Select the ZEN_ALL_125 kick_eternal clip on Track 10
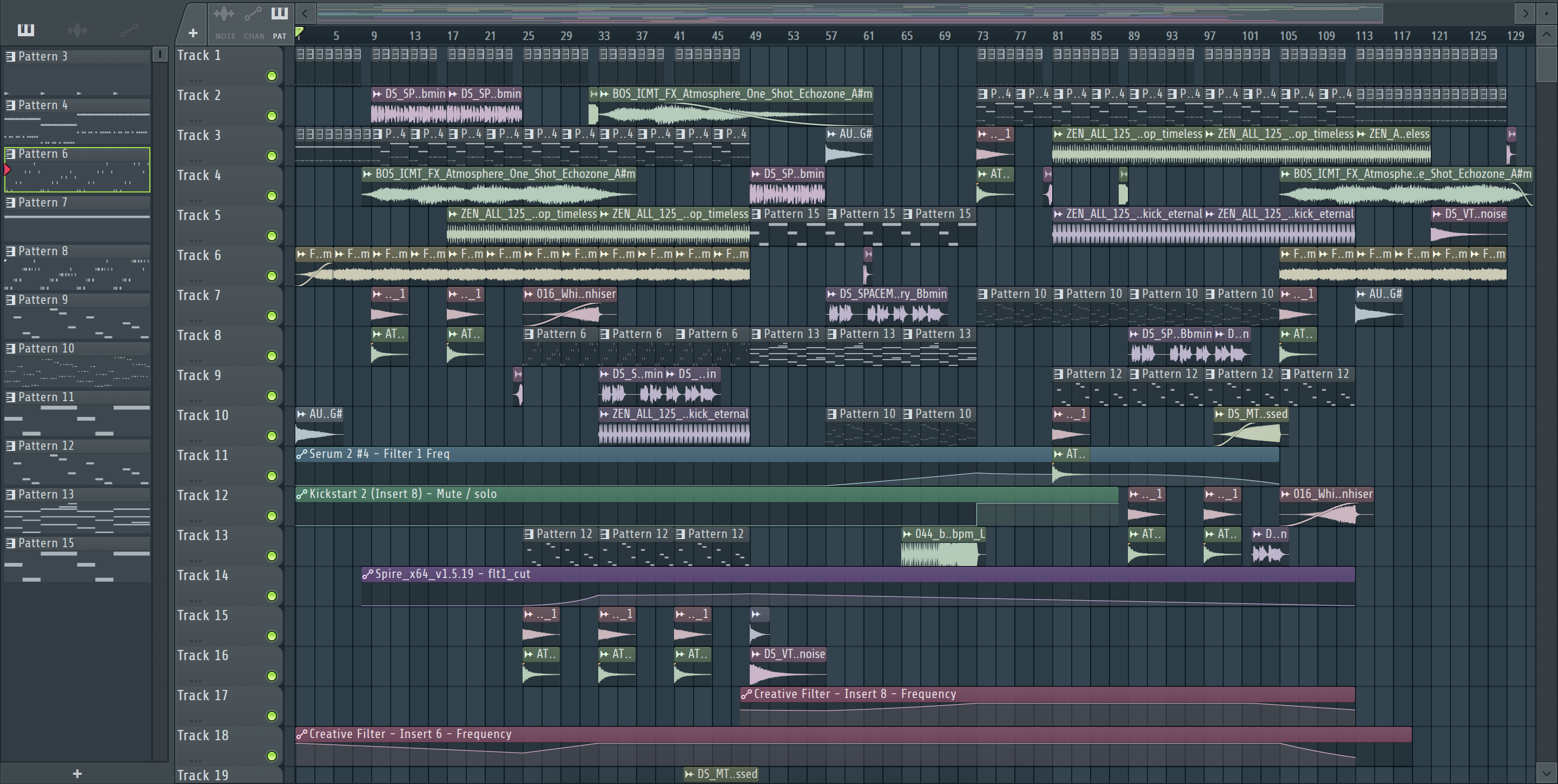This screenshot has height=784, width=1558. point(674,427)
